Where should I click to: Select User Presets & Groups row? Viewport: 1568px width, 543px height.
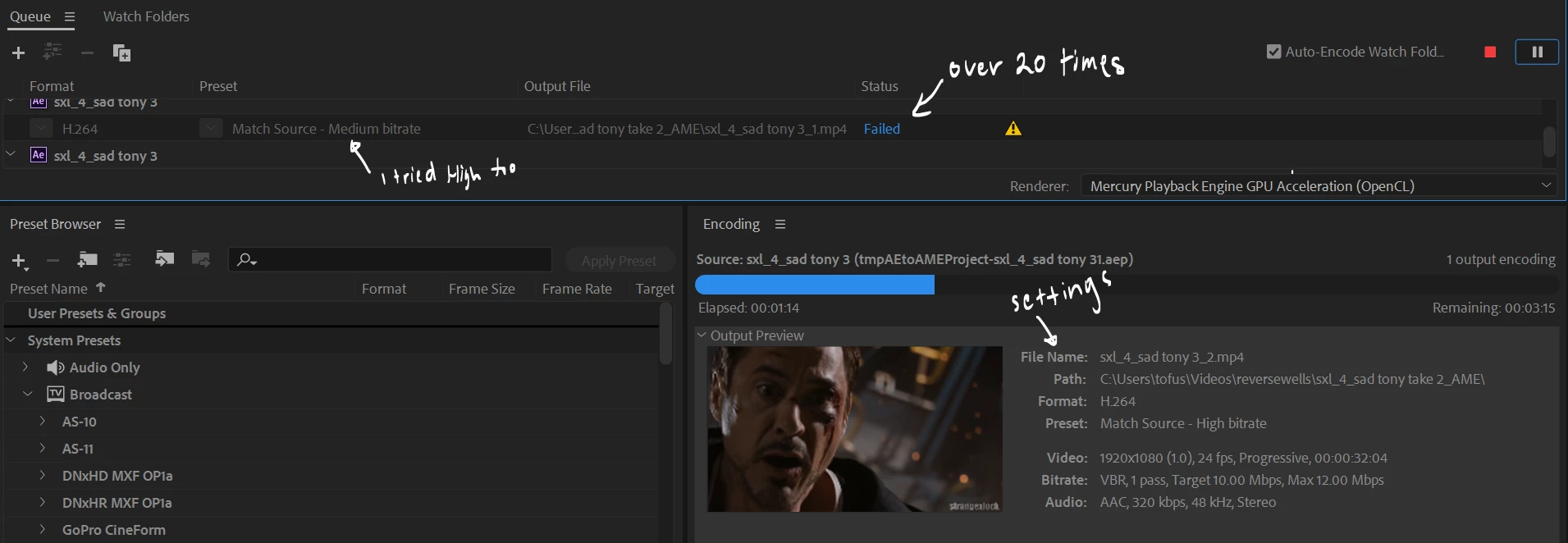pos(331,313)
